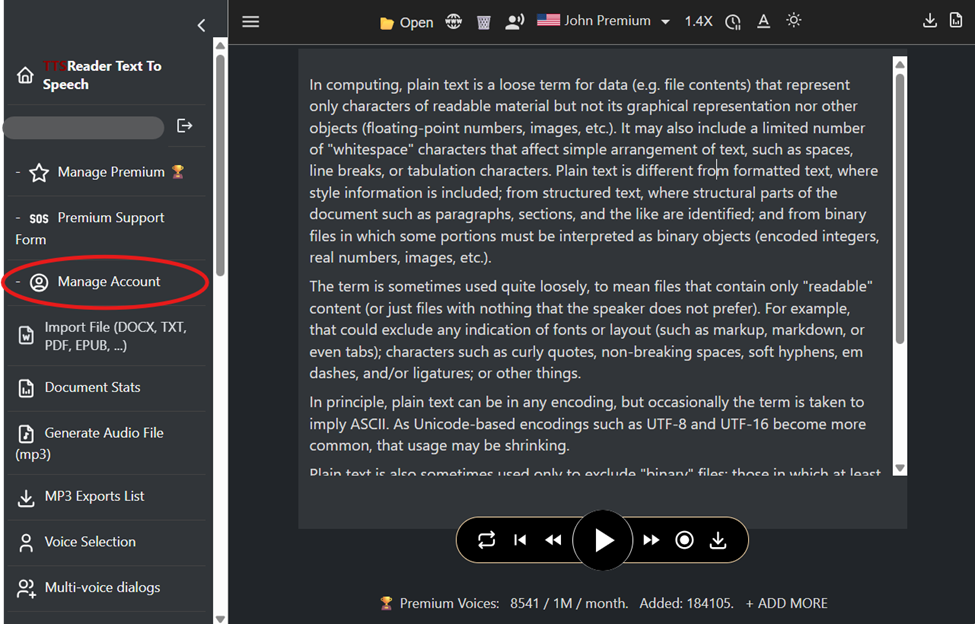This screenshot has width=975, height=624.
Task: Change the 1.4X playback speed control
Action: click(698, 21)
